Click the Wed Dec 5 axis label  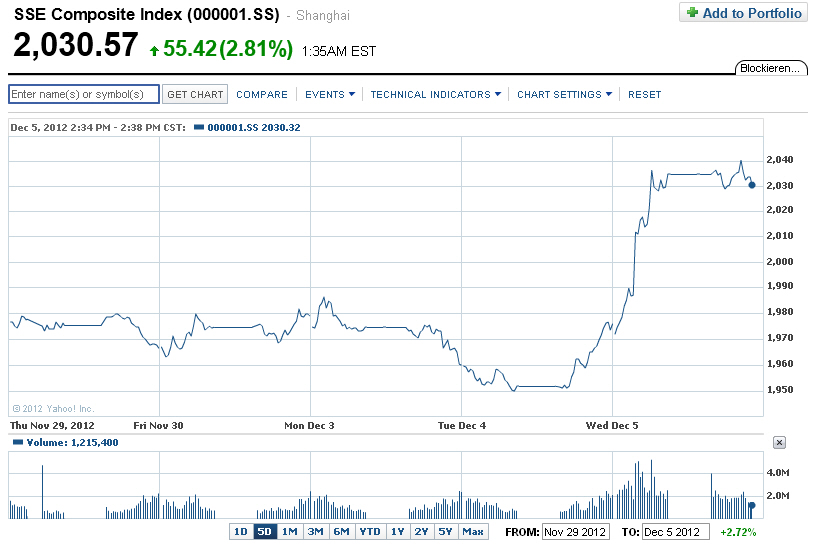coord(612,425)
